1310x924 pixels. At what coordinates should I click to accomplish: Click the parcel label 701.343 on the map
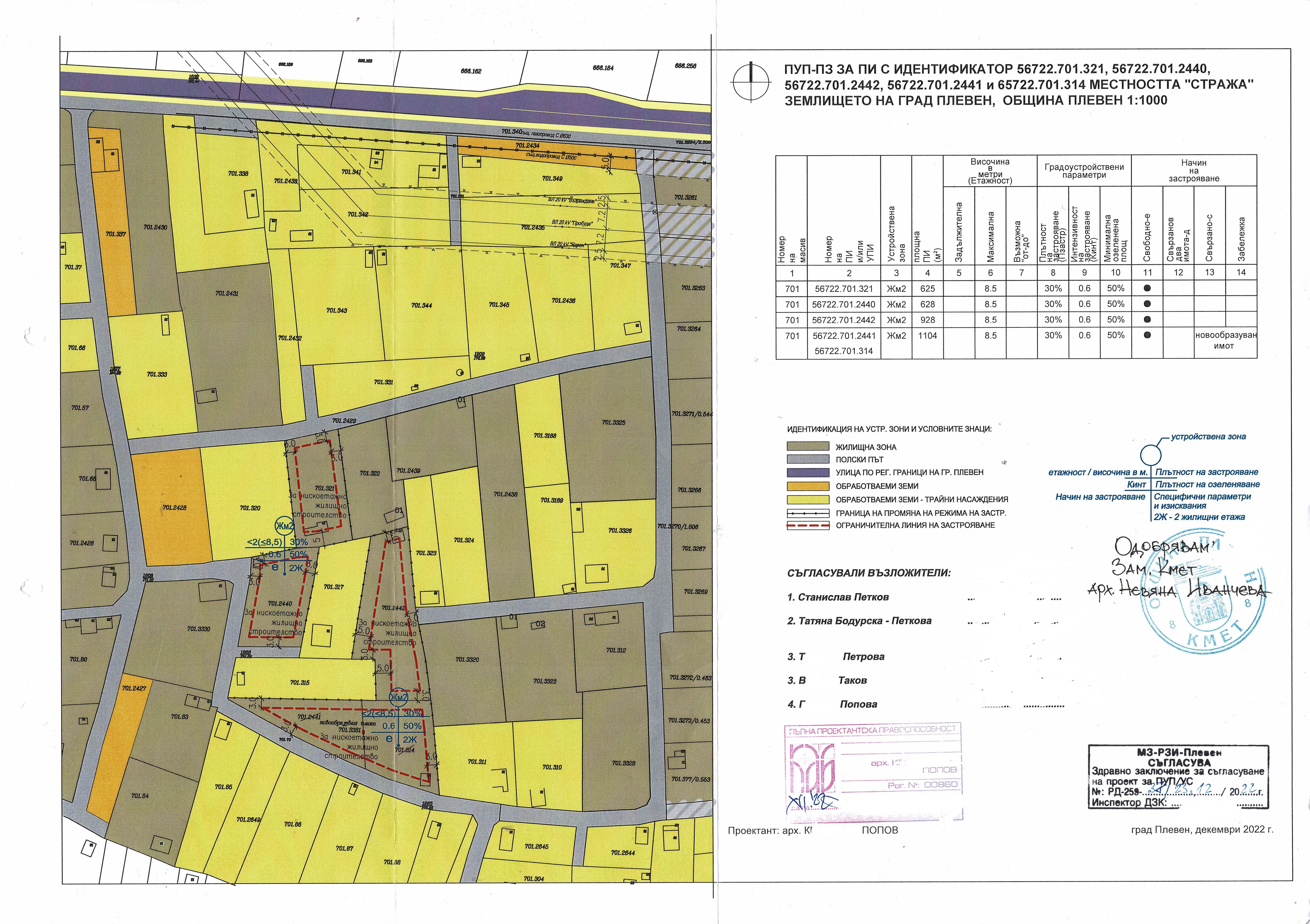coord(337,310)
